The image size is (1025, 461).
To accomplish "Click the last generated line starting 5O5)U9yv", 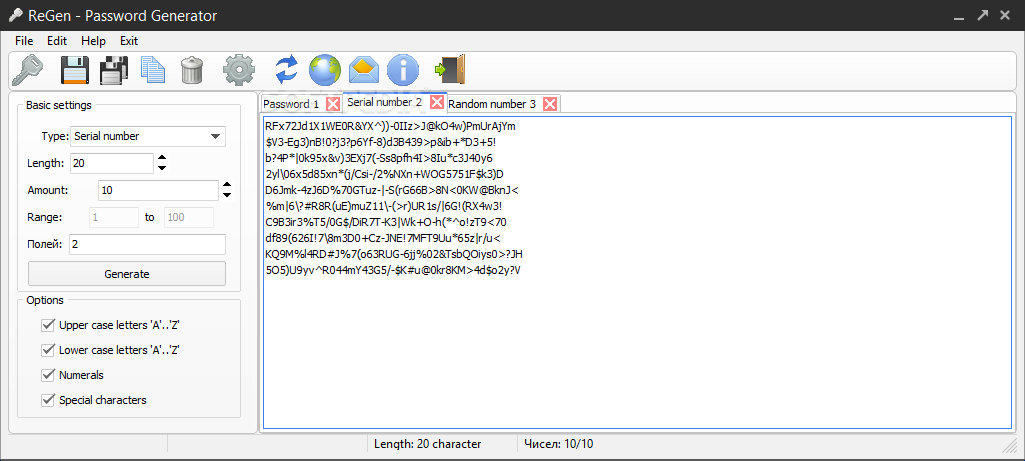I will (393, 271).
